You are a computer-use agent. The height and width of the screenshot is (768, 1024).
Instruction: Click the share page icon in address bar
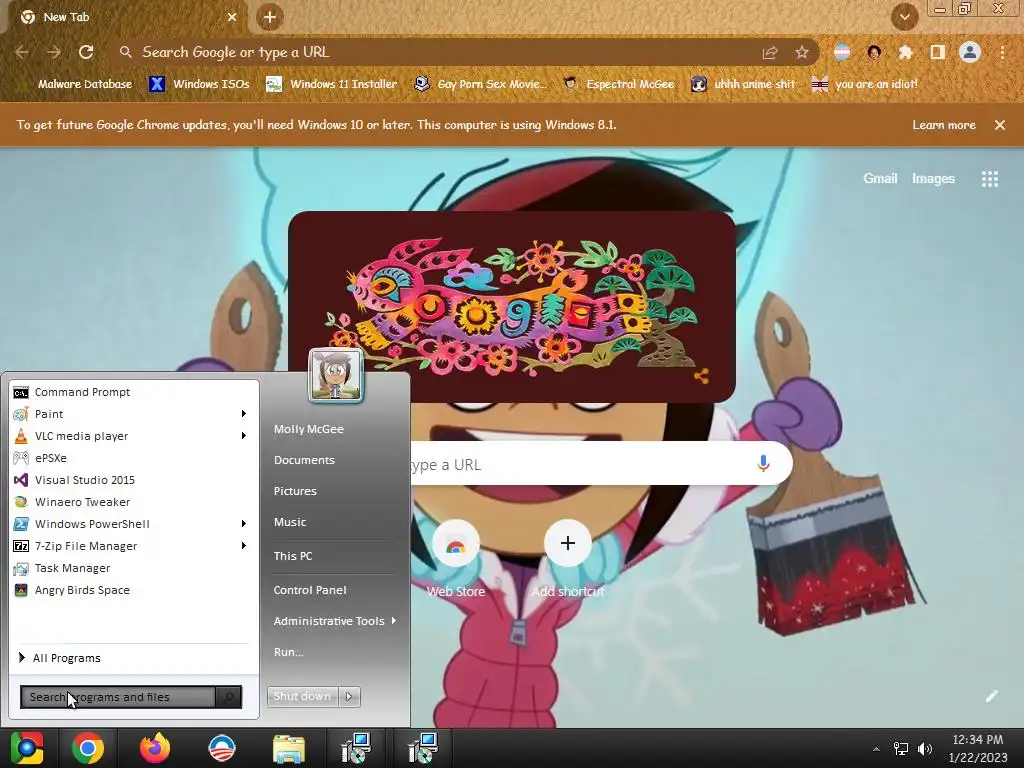click(770, 52)
